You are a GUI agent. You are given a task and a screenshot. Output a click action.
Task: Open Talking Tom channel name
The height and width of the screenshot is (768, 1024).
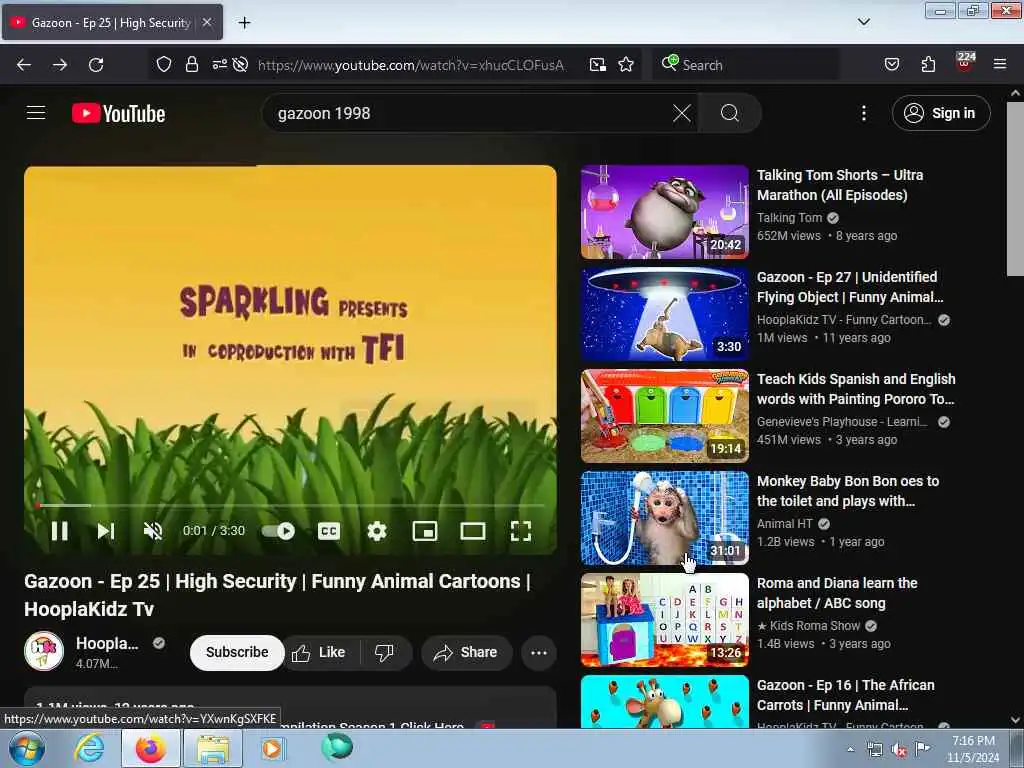(790, 217)
